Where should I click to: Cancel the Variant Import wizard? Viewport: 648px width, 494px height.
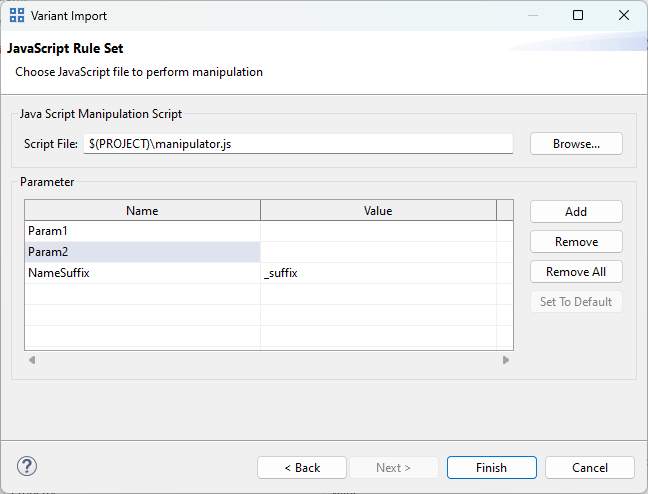pyautogui.click(x=590, y=468)
